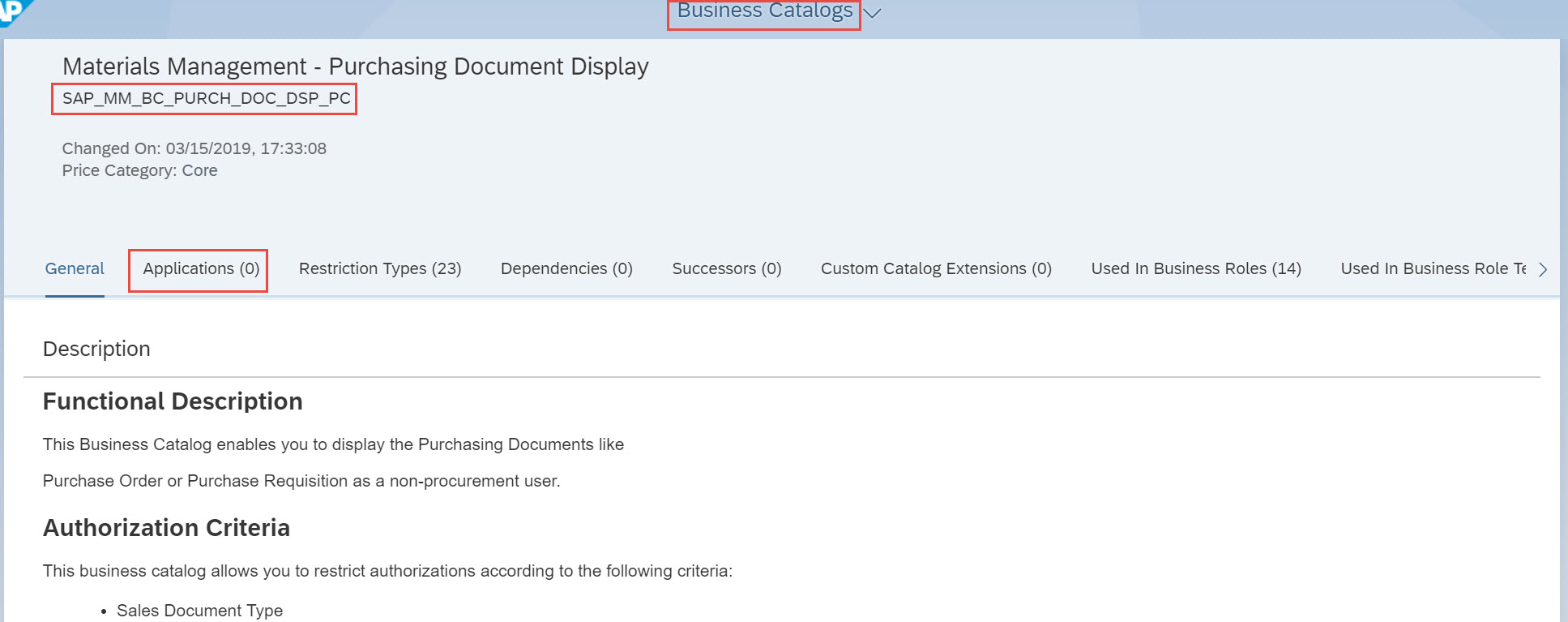Open the Business Catalogs title dropdown arrow
Viewport: 1568px width, 622px height.
coord(872,13)
